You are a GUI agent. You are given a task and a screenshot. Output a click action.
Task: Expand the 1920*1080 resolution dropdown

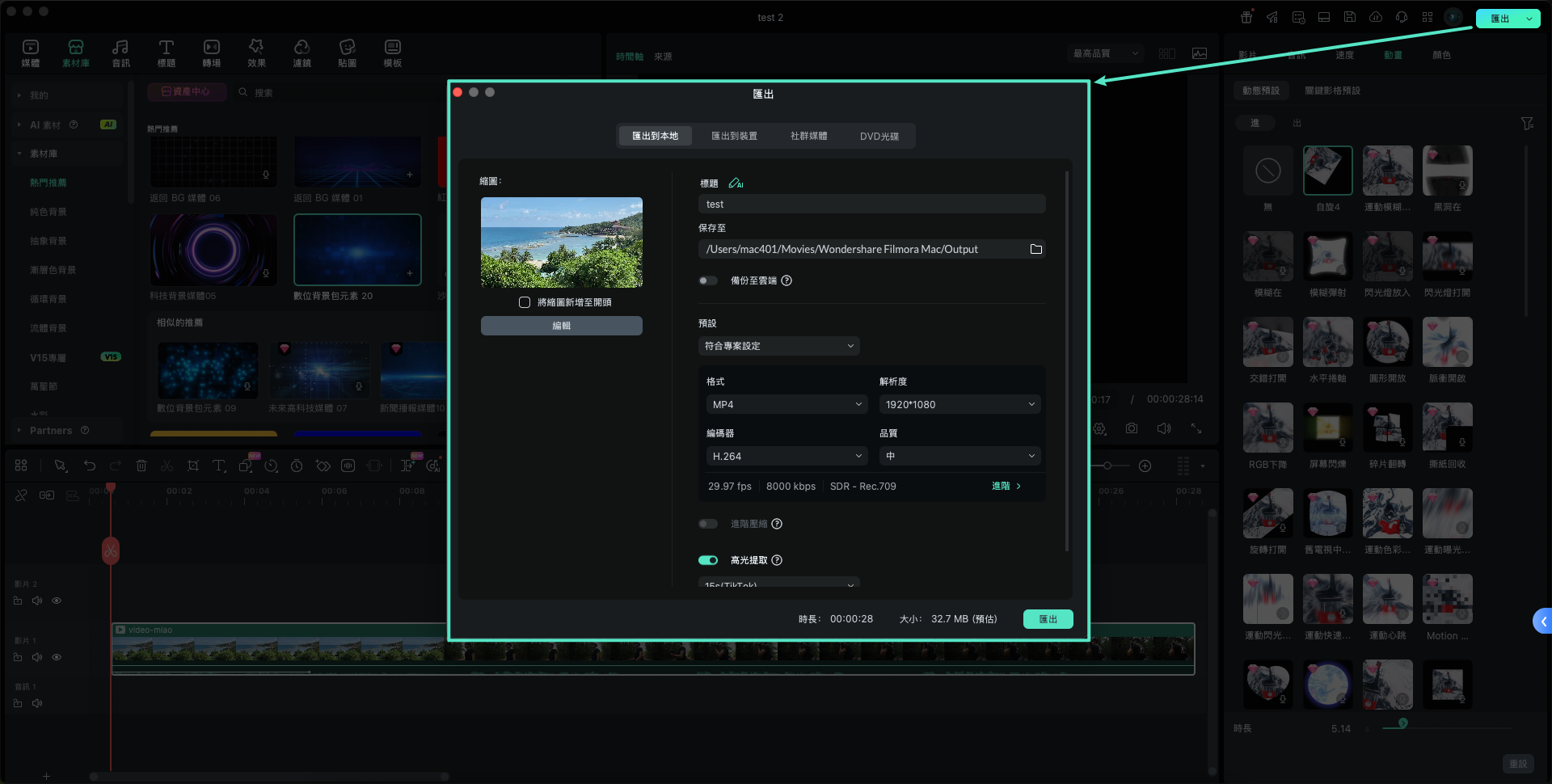[959, 404]
